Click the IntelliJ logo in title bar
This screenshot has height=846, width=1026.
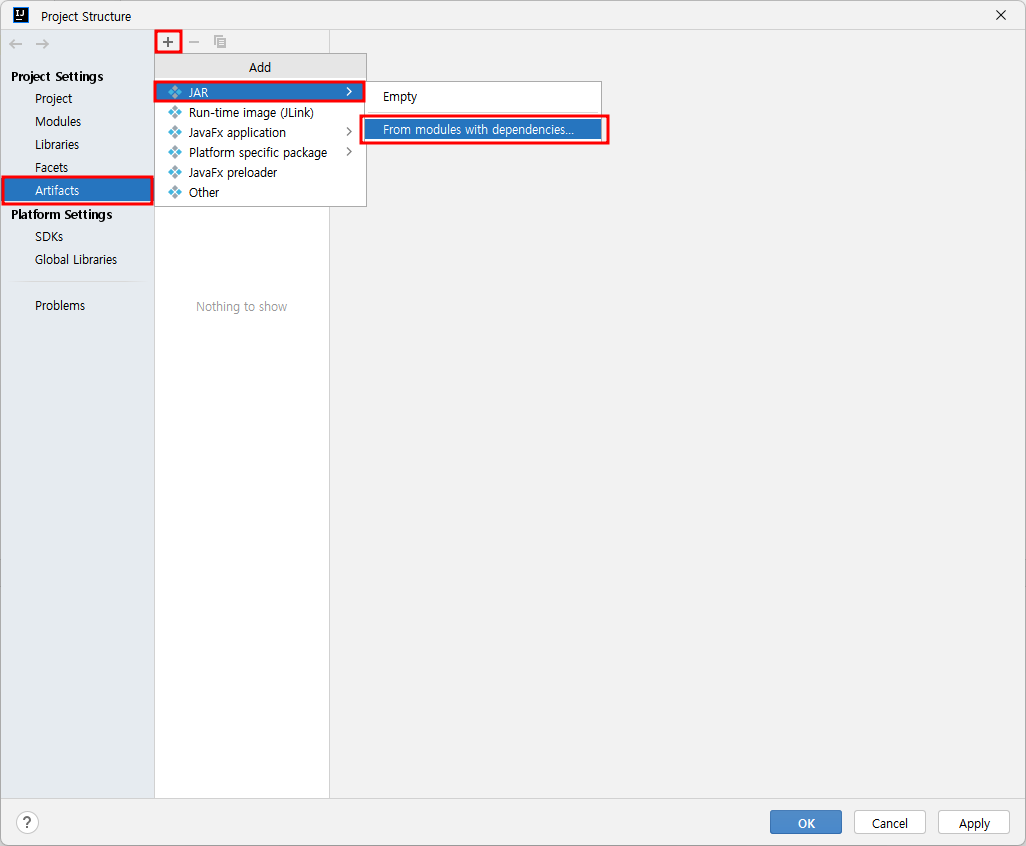[x=21, y=15]
